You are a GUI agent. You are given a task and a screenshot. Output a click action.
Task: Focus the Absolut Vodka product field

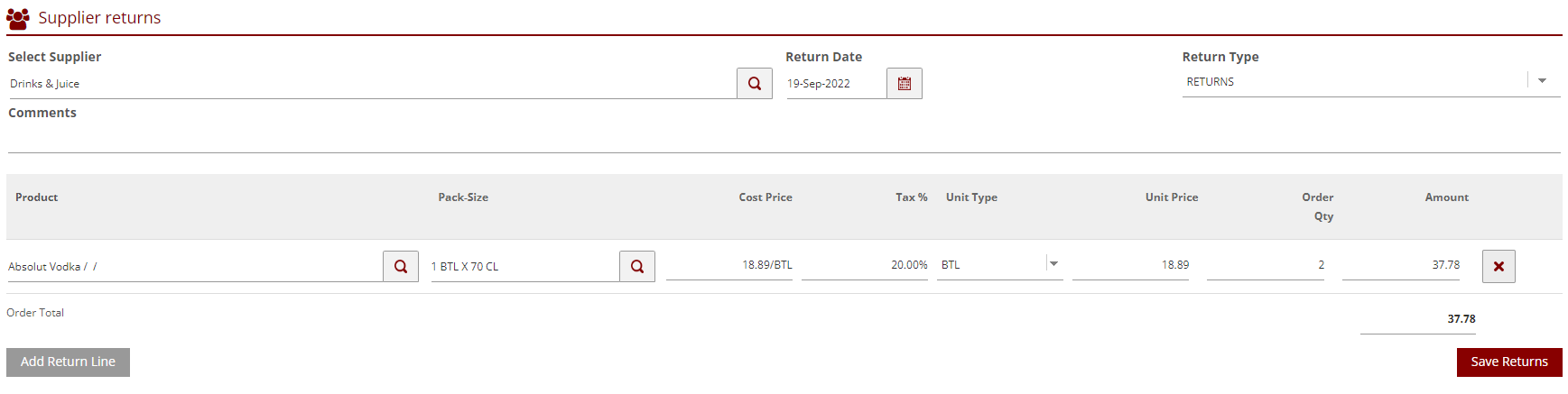pos(193,267)
